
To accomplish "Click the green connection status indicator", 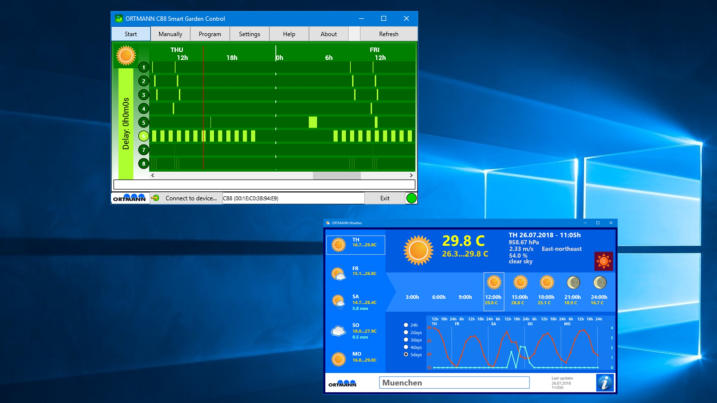I will pos(410,198).
